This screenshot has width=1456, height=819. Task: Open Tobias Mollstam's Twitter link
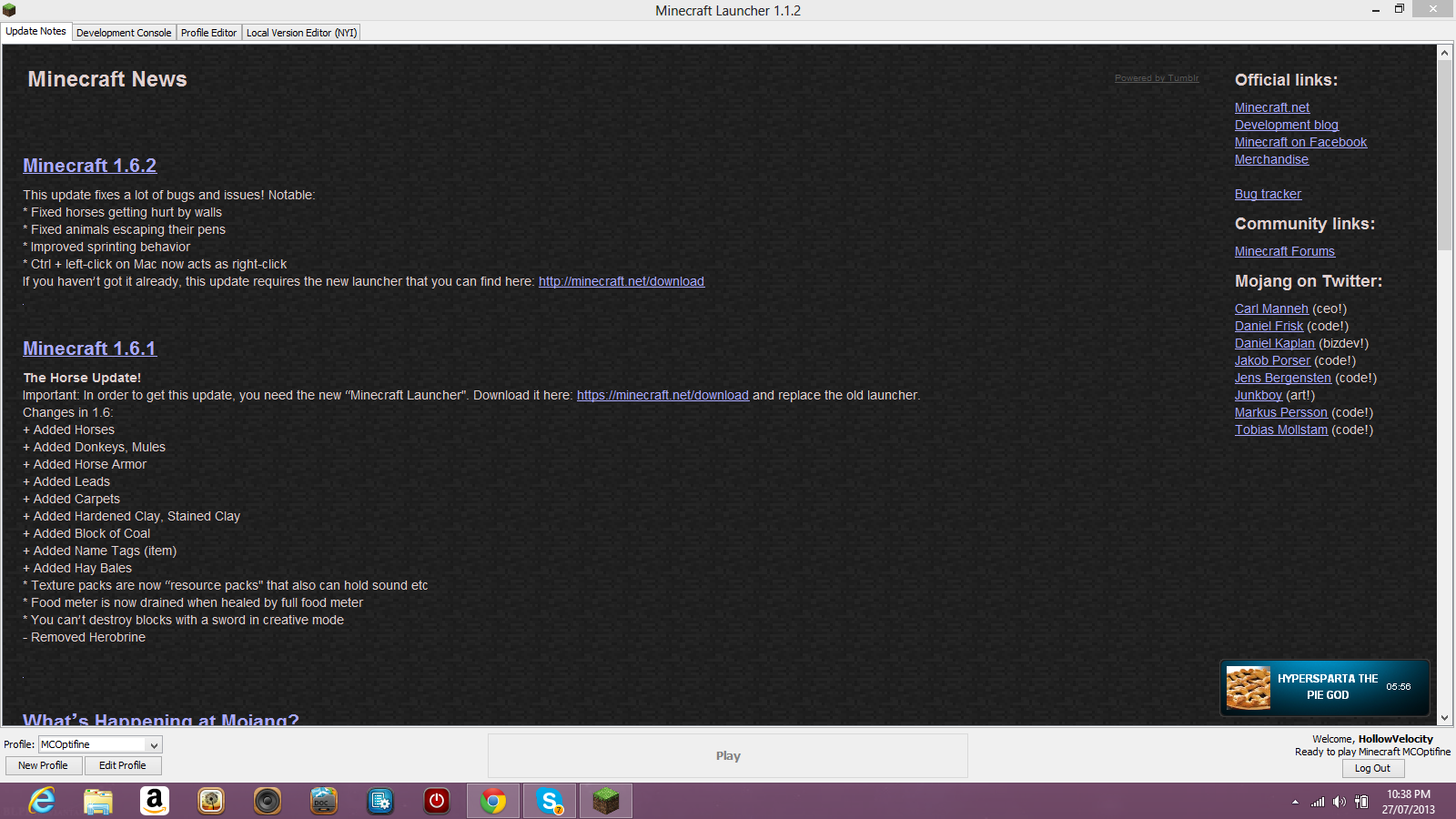[x=1281, y=430]
